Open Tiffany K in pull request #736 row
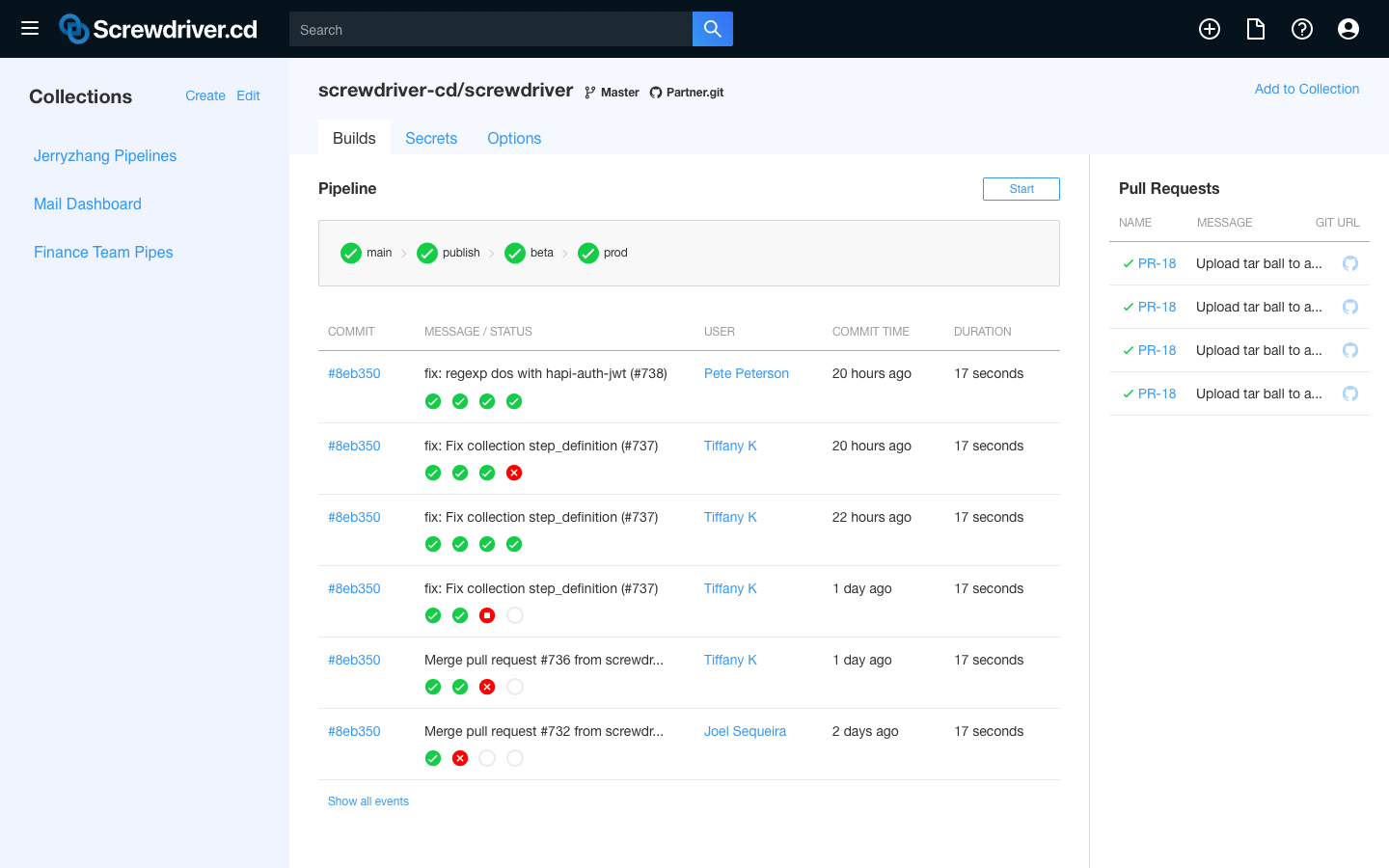 (730, 660)
